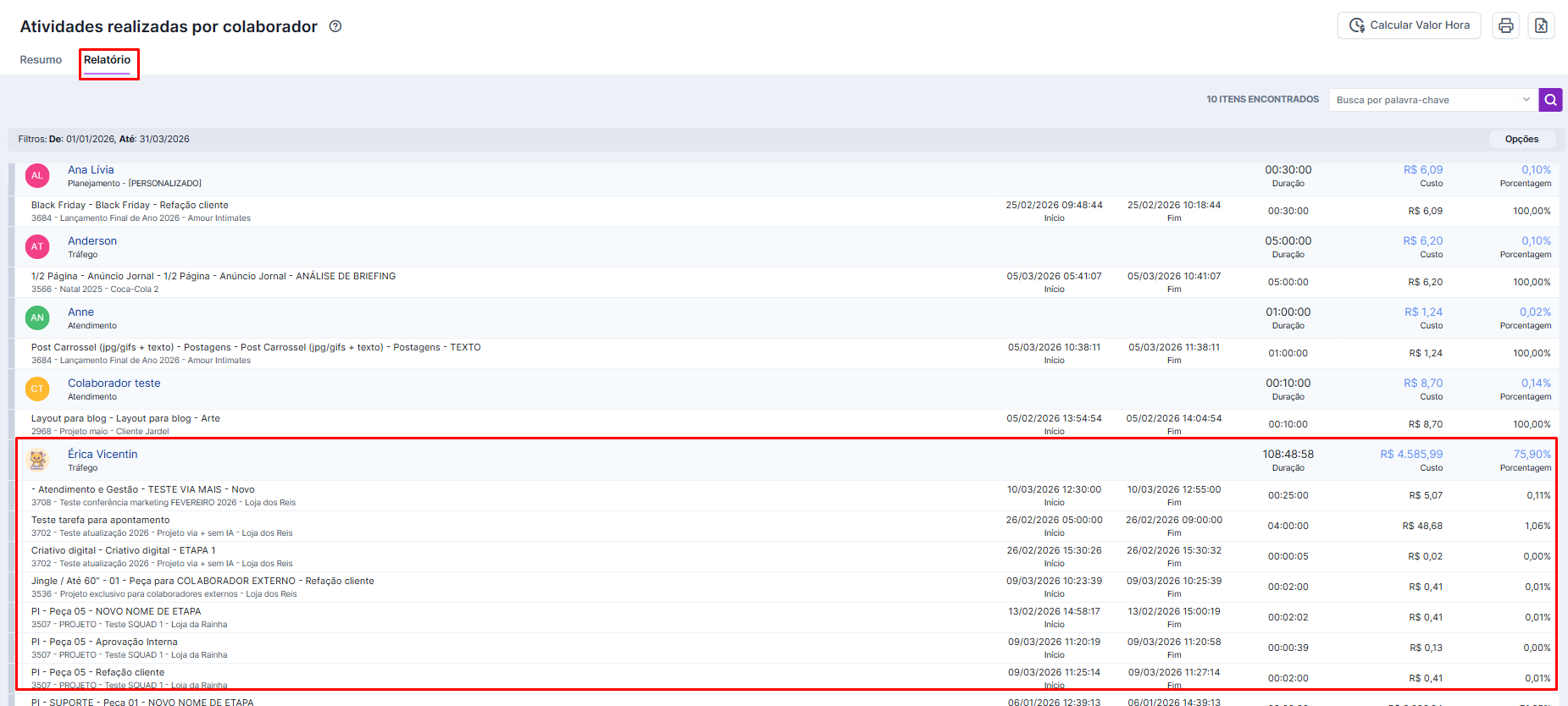Screen dimensions: 1568x706
Task: Click Anne's green AN avatar
Action: click(x=37, y=318)
